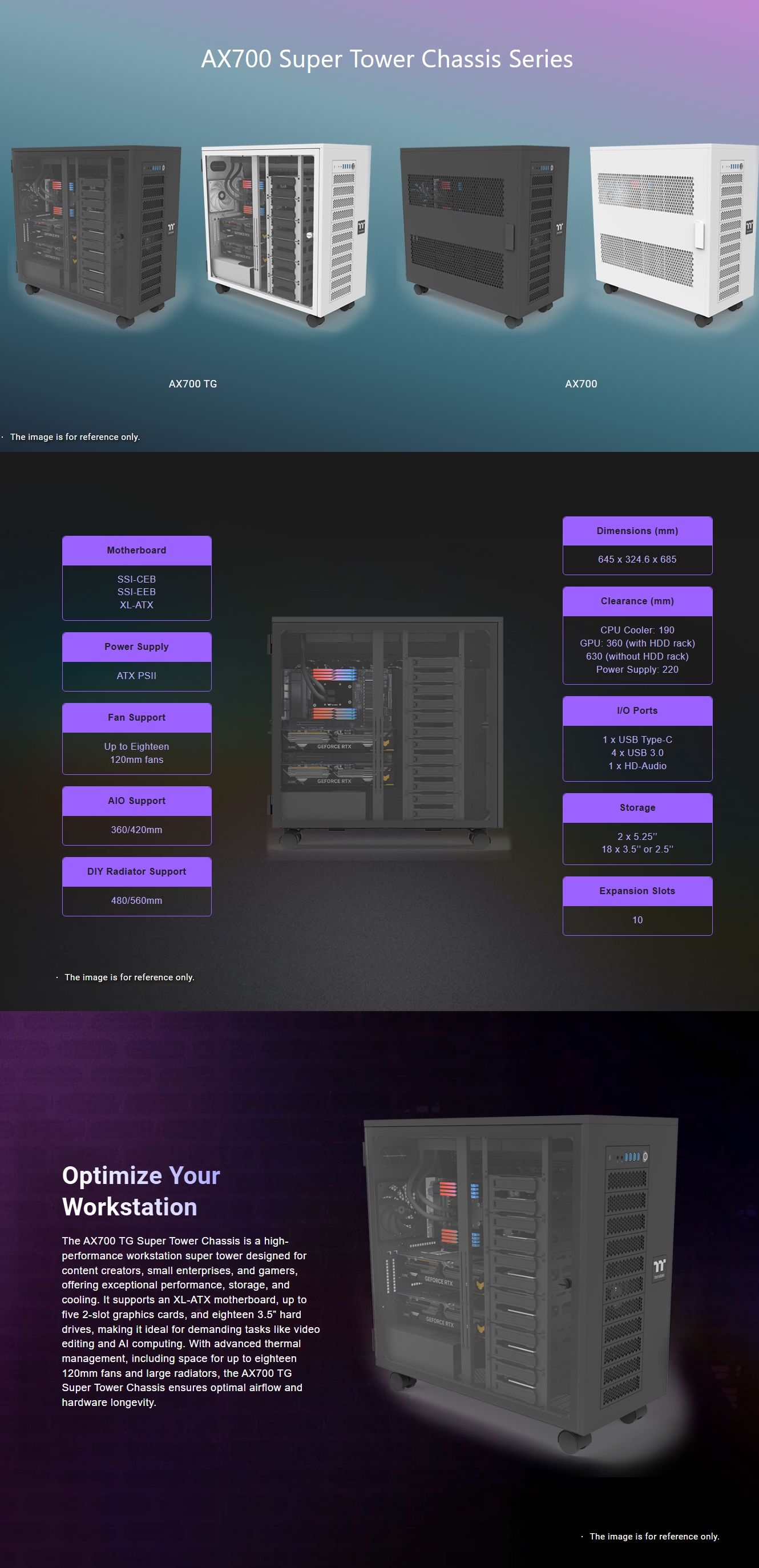Select the 'I/O Ports' card header

tap(637, 711)
